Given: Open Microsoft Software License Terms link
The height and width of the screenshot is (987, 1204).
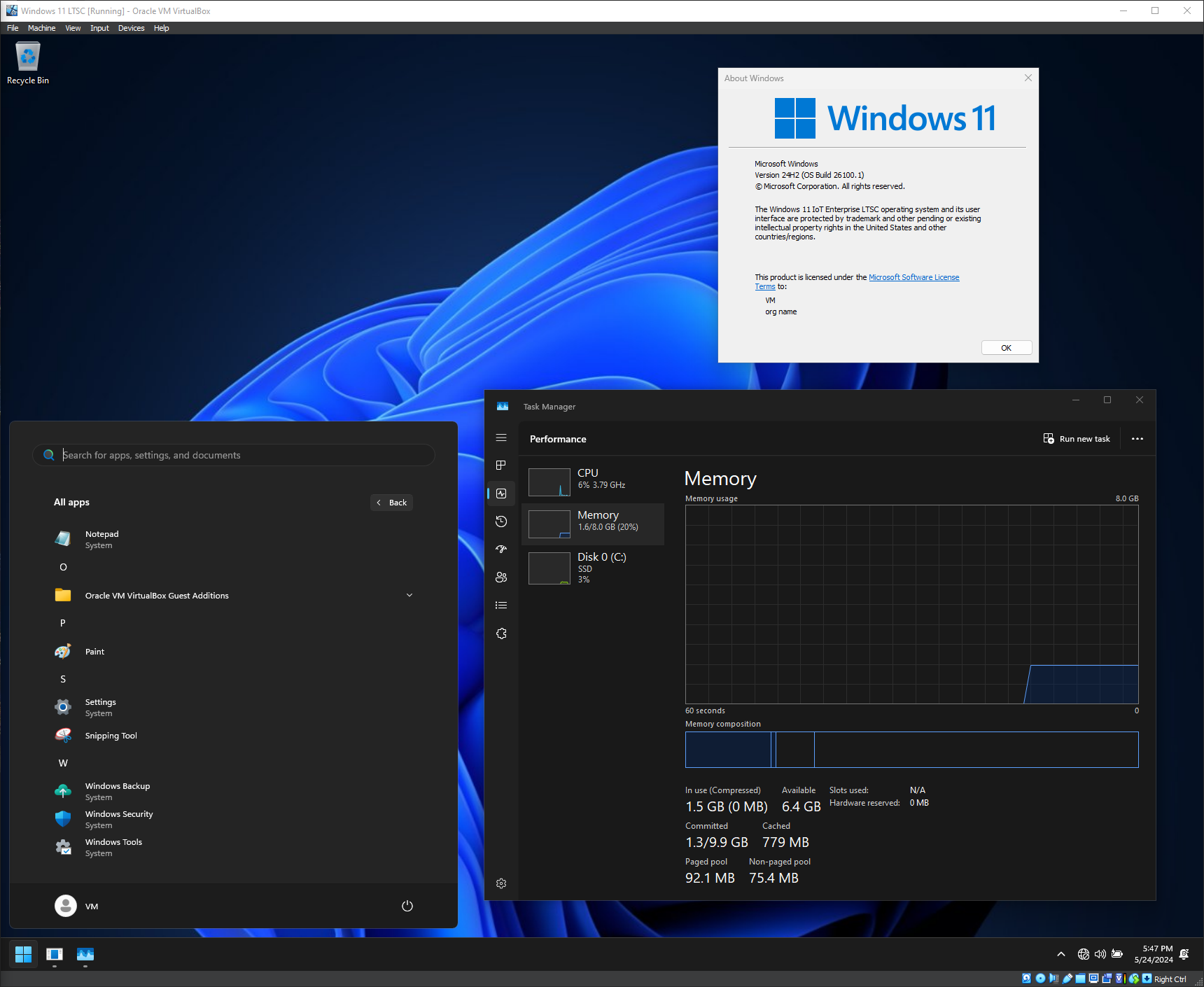Looking at the screenshot, I should pyautogui.click(x=913, y=277).
